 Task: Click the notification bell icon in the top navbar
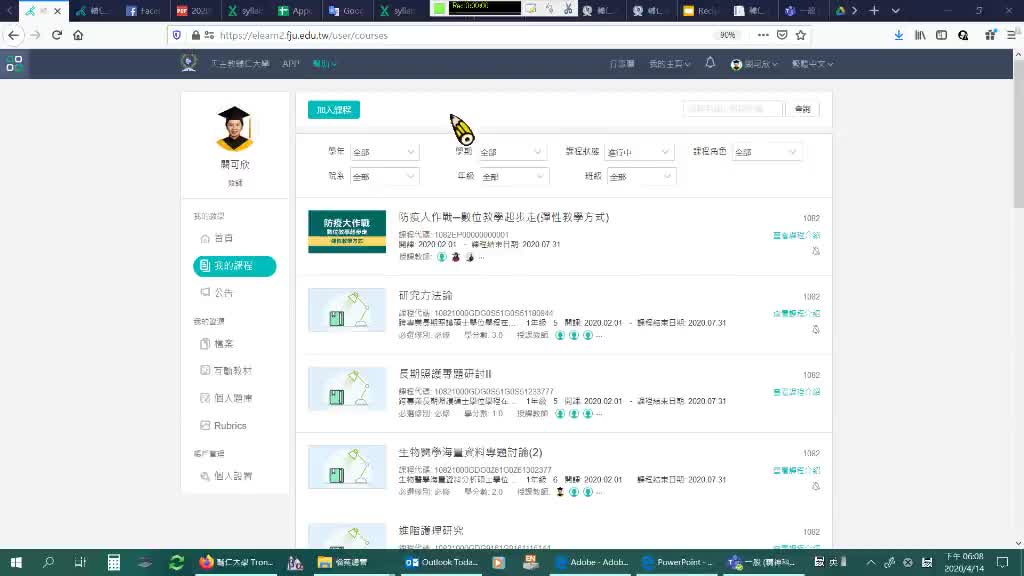(710, 63)
